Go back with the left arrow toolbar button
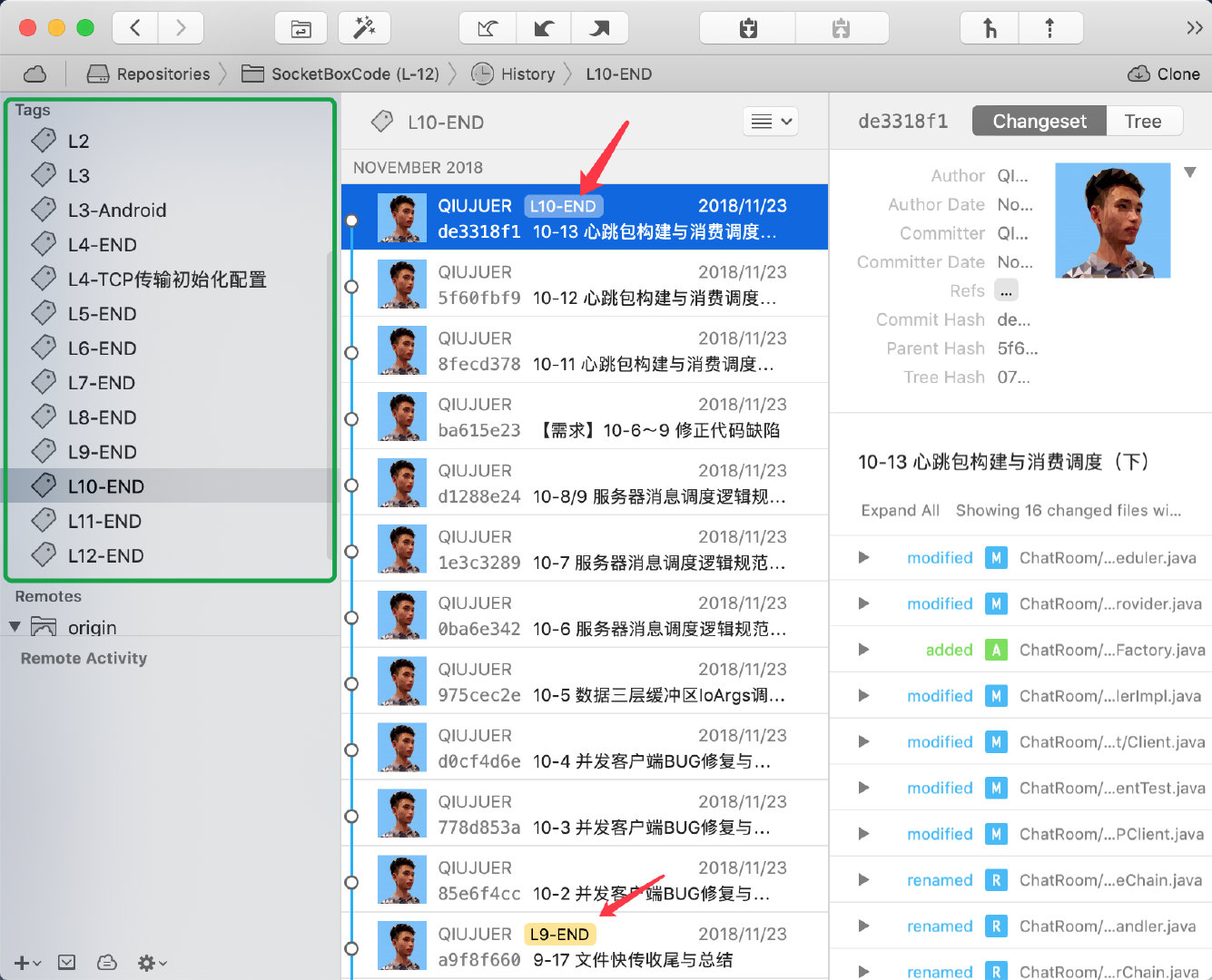This screenshot has height=980, width=1212. [135, 28]
